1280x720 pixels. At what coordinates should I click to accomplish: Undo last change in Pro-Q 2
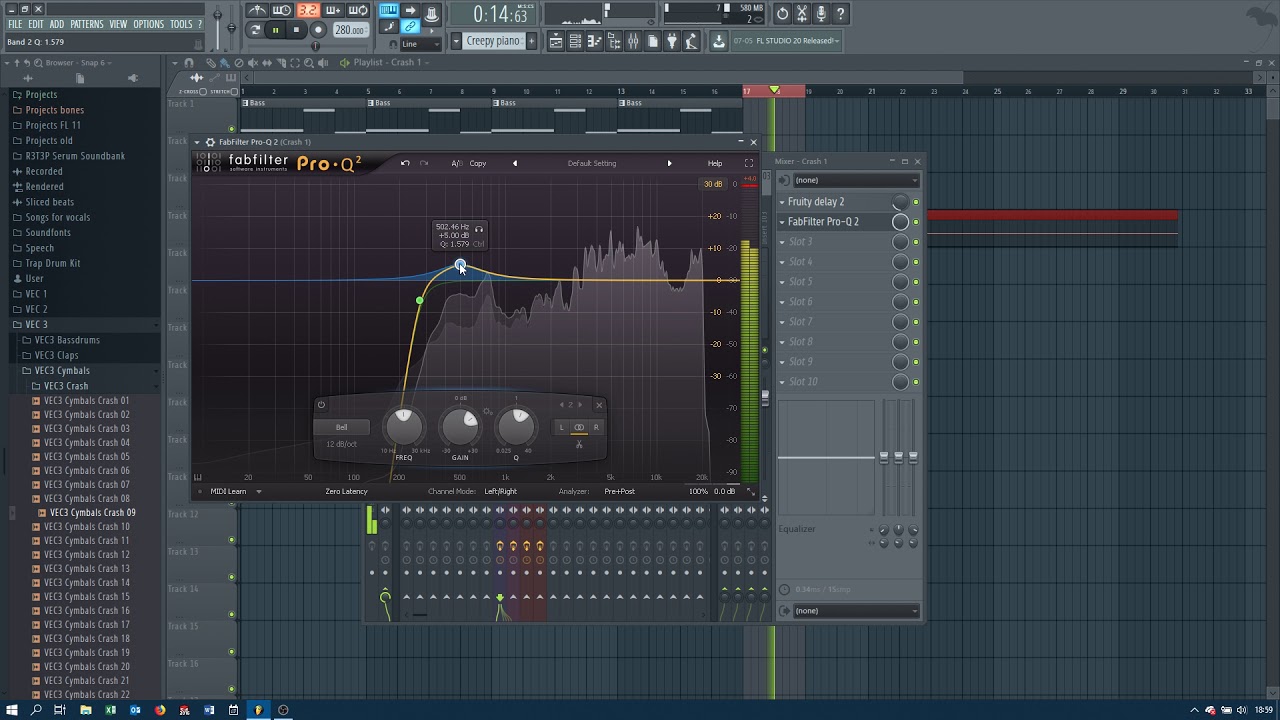[405, 163]
